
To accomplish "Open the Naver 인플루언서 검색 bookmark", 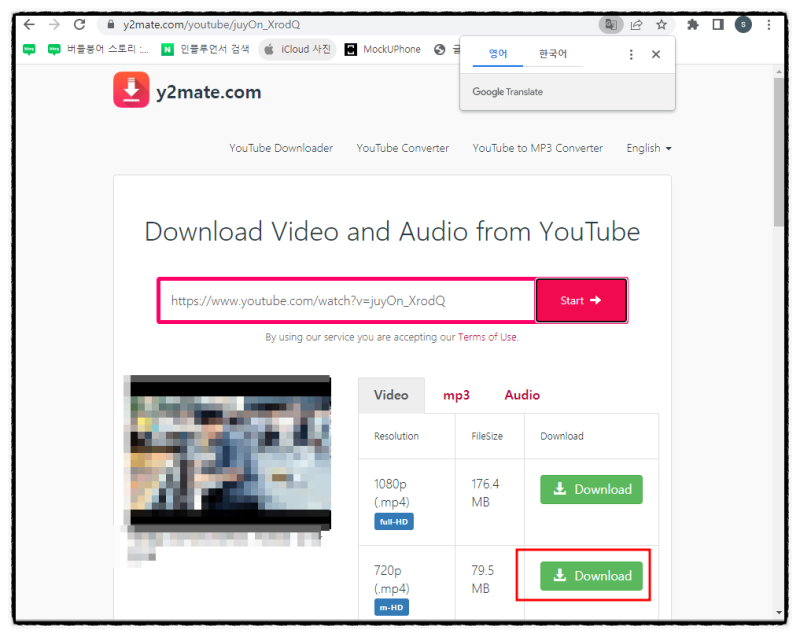I will 205,49.
